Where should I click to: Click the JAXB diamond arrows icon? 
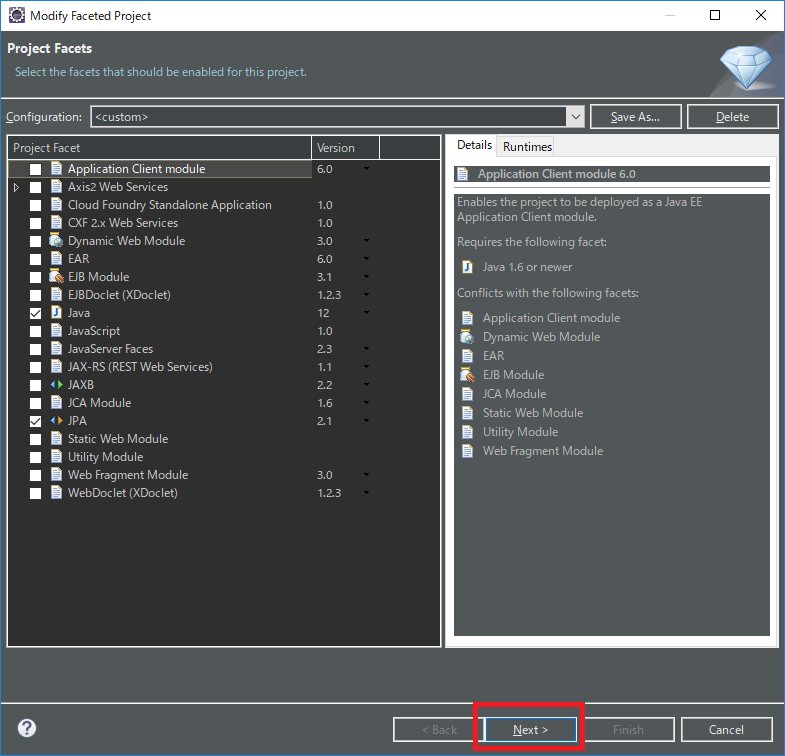tap(57, 385)
